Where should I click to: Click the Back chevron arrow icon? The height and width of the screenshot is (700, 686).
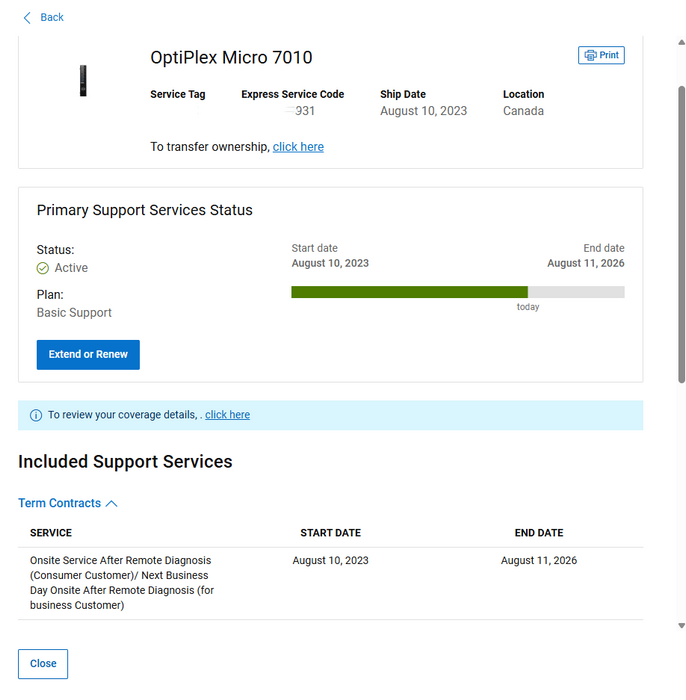coord(27,18)
